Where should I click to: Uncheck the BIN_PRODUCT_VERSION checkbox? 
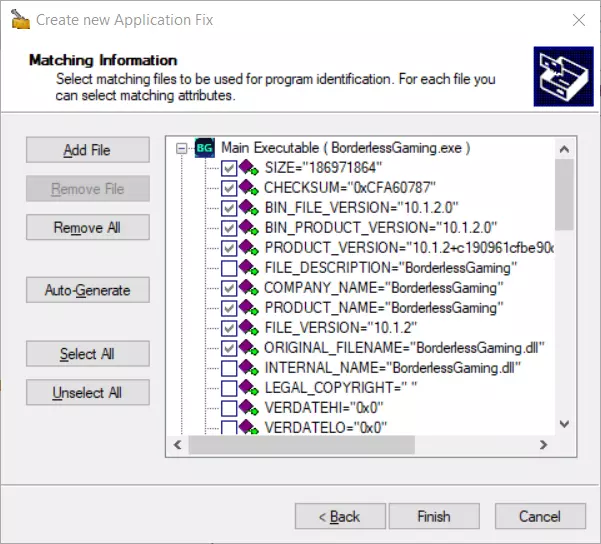[229, 228]
